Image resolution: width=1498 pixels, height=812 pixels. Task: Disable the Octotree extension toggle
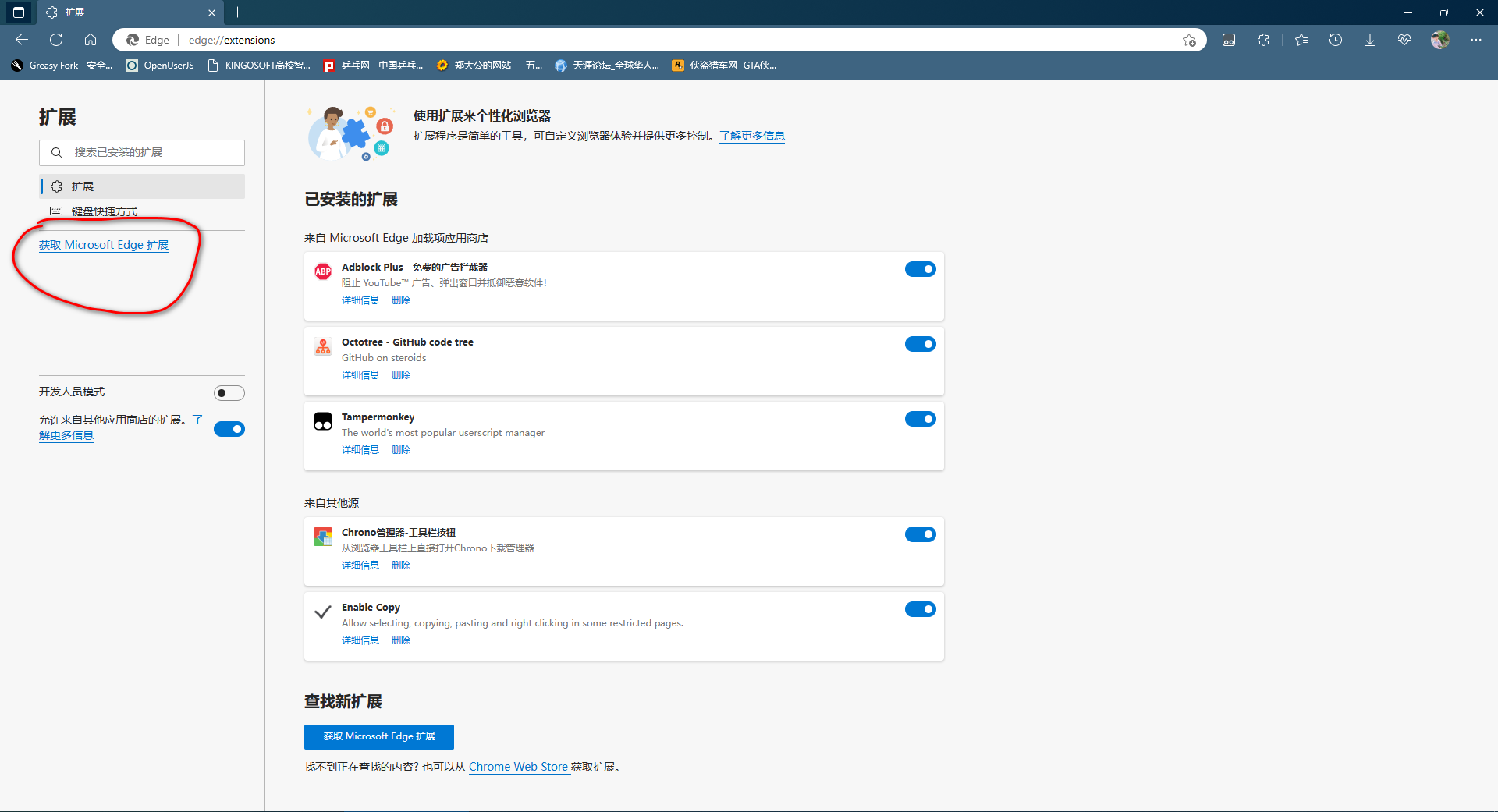click(x=921, y=344)
